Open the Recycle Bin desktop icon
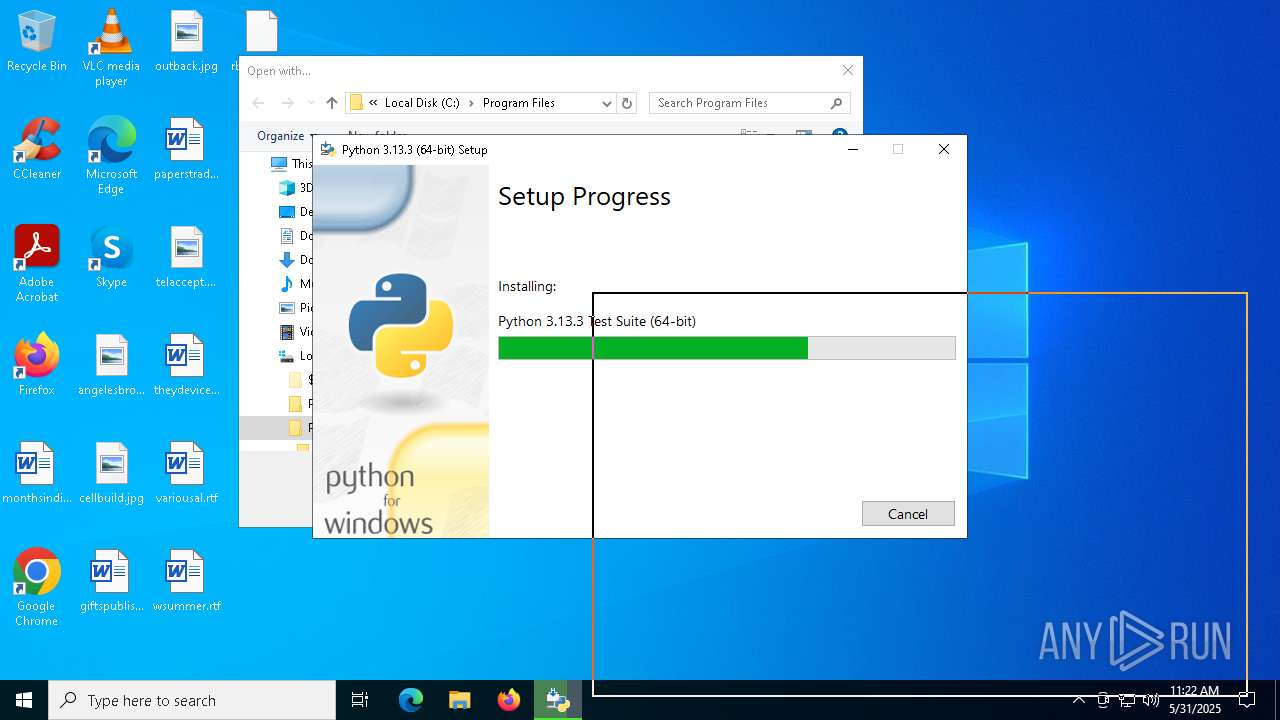 click(x=37, y=41)
